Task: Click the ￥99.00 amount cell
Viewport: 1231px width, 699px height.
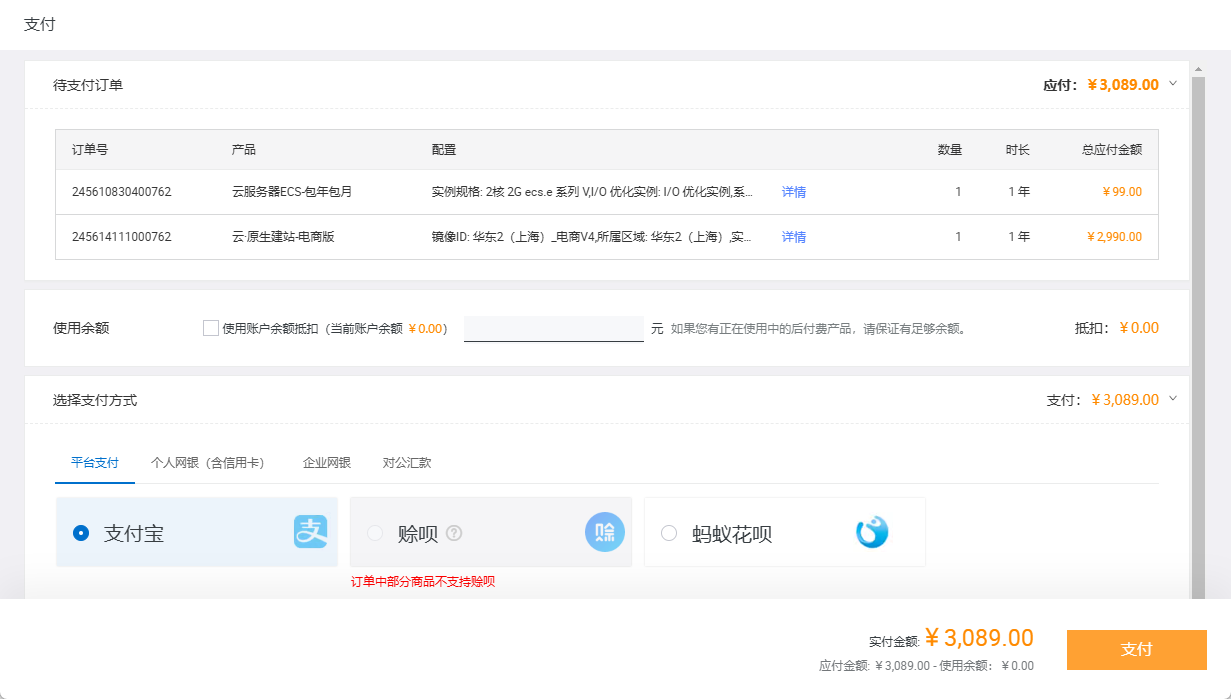Action: tap(1122, 192)
